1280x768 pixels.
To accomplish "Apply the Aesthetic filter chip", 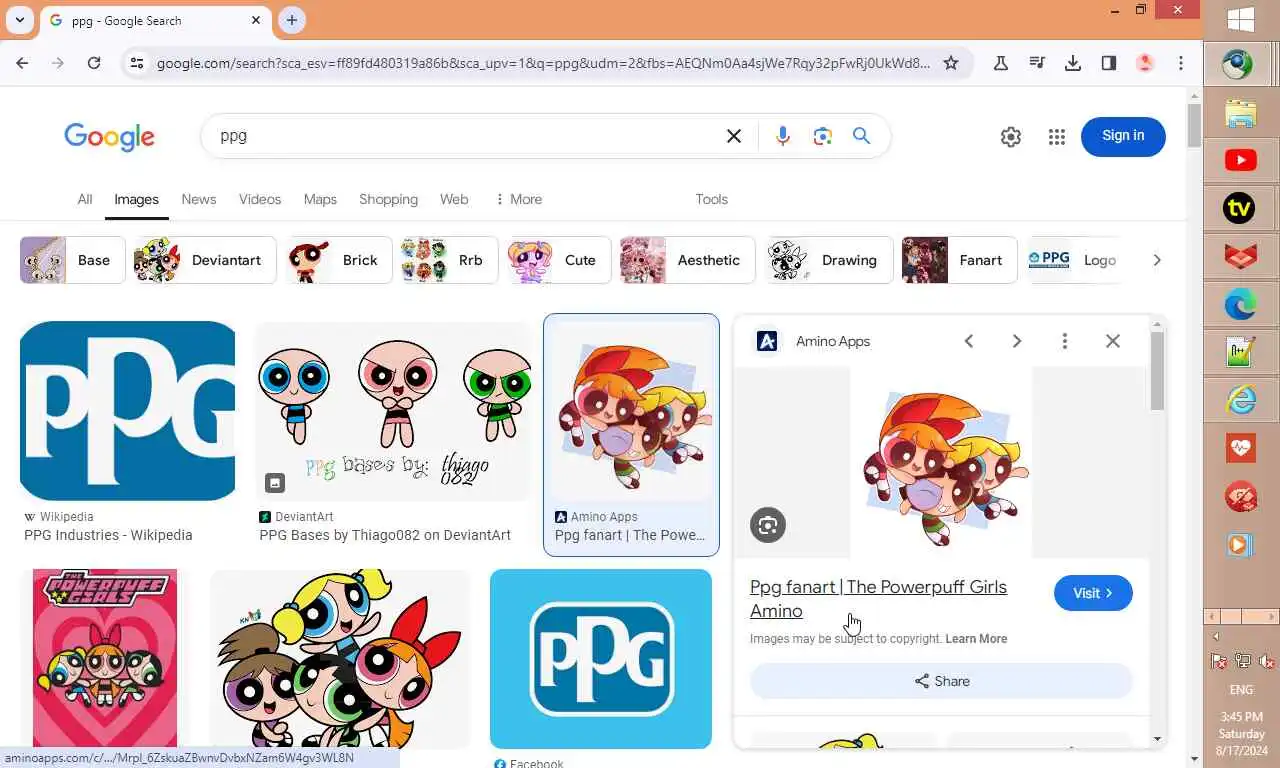I will [x=688, y=260].
